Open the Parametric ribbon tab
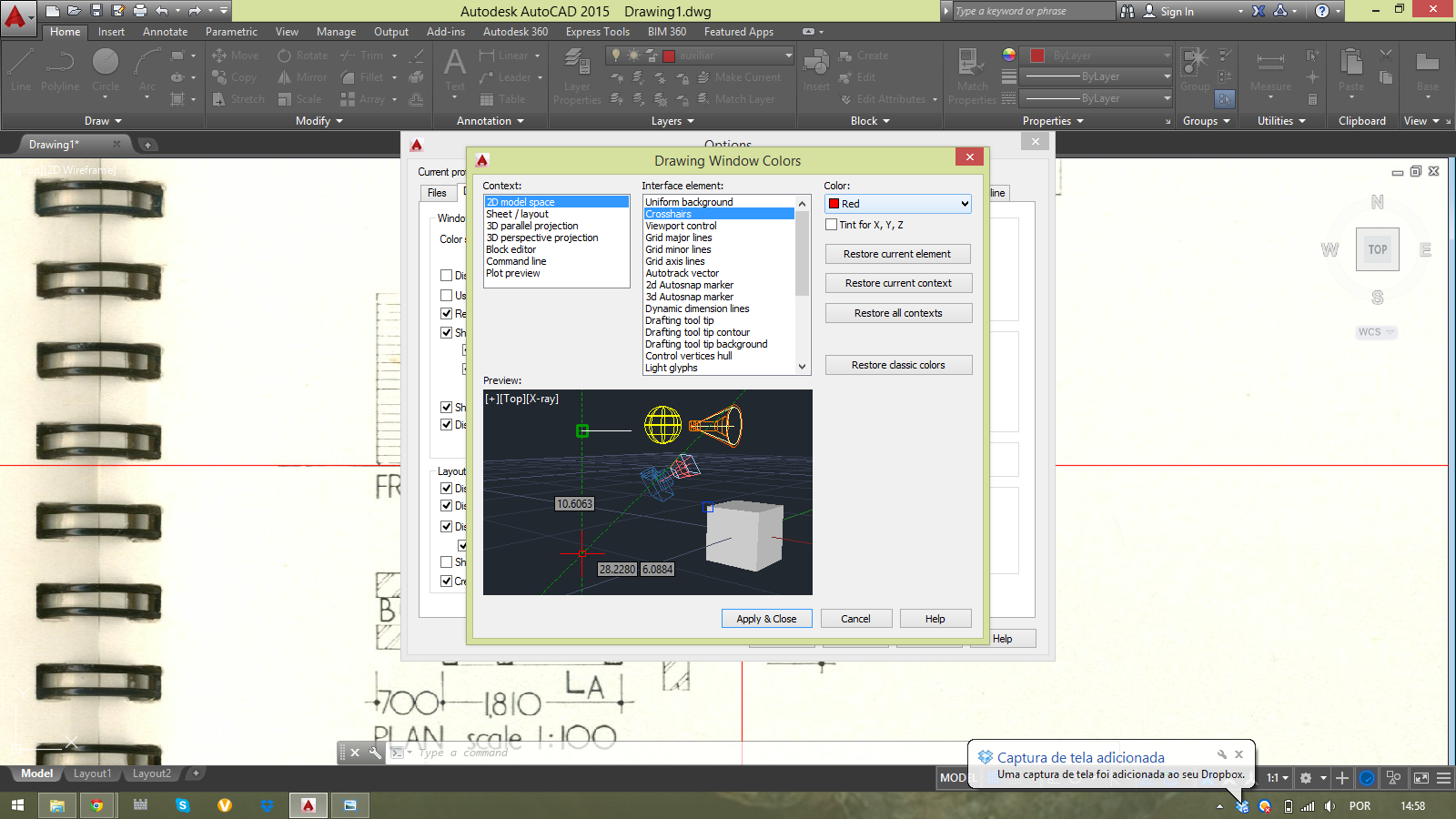The width and height of the screenshot is (1456, 819). coord(231,32)
